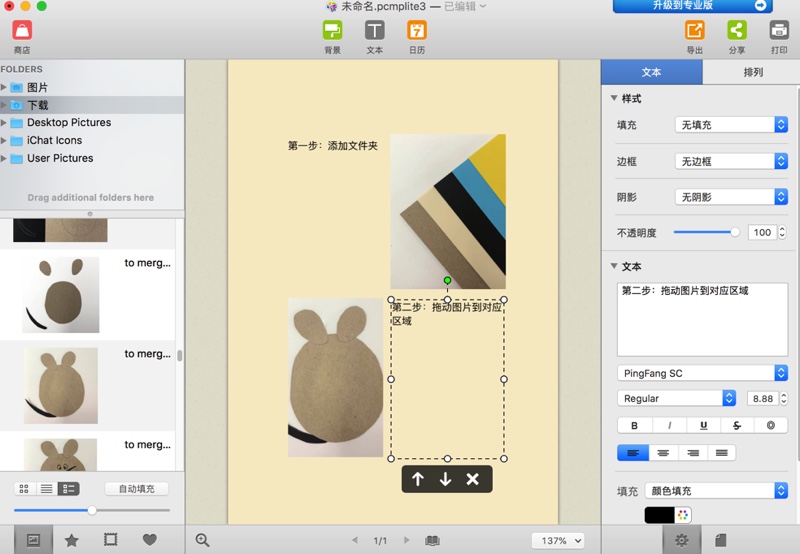Screen dimensions: 800x554
Task: Expand the 图片 folder
Action: [4, 87]
